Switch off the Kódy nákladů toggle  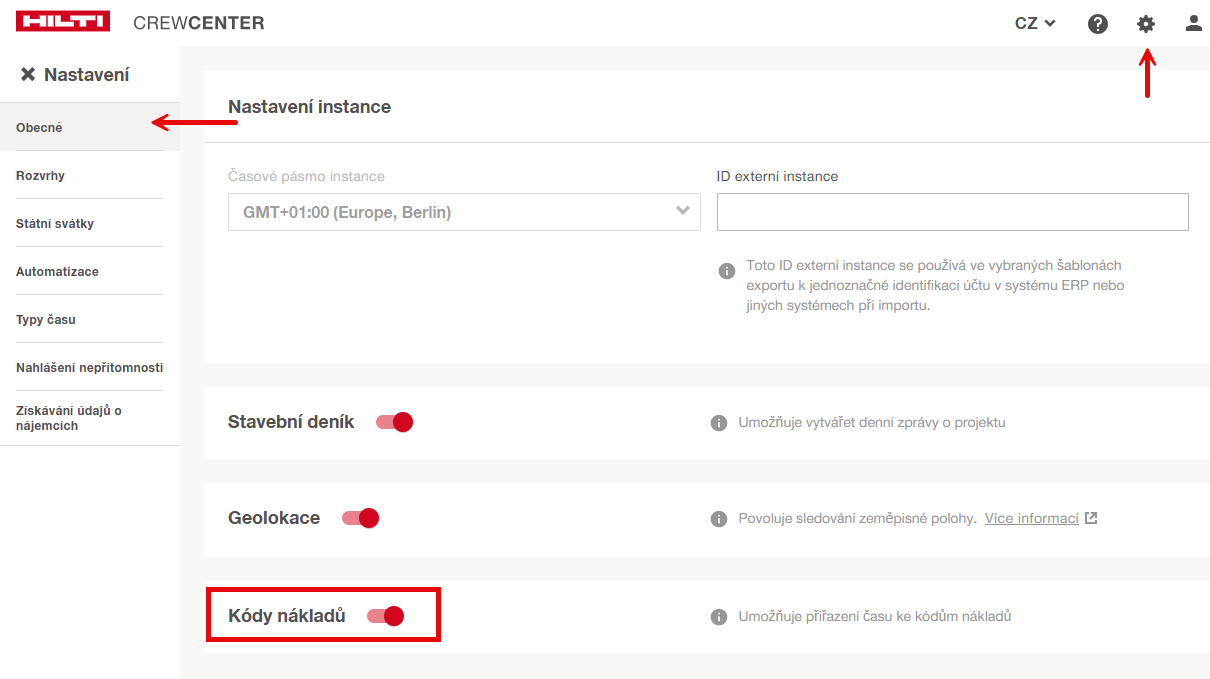(385, 616)
